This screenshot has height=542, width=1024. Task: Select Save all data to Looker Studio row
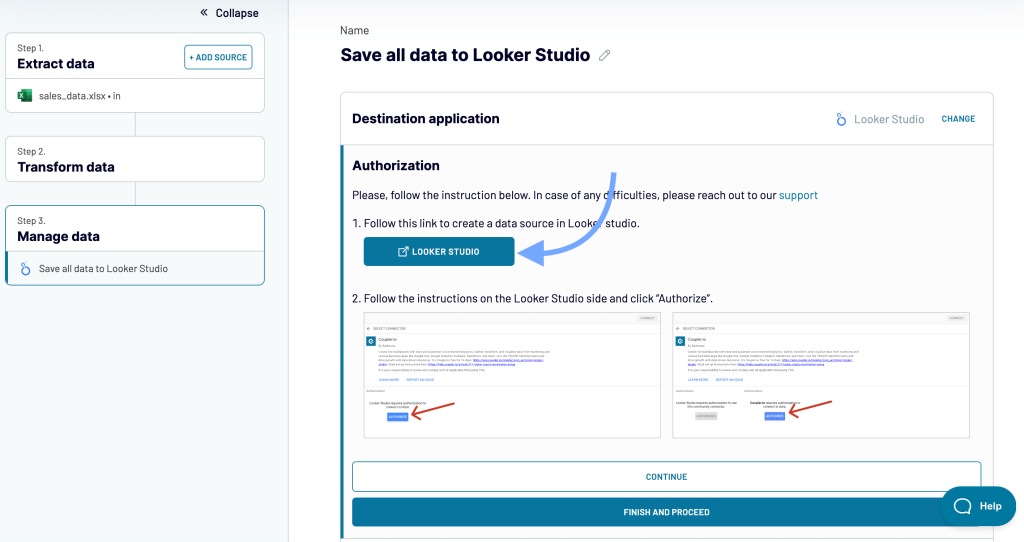pos(135,268)
